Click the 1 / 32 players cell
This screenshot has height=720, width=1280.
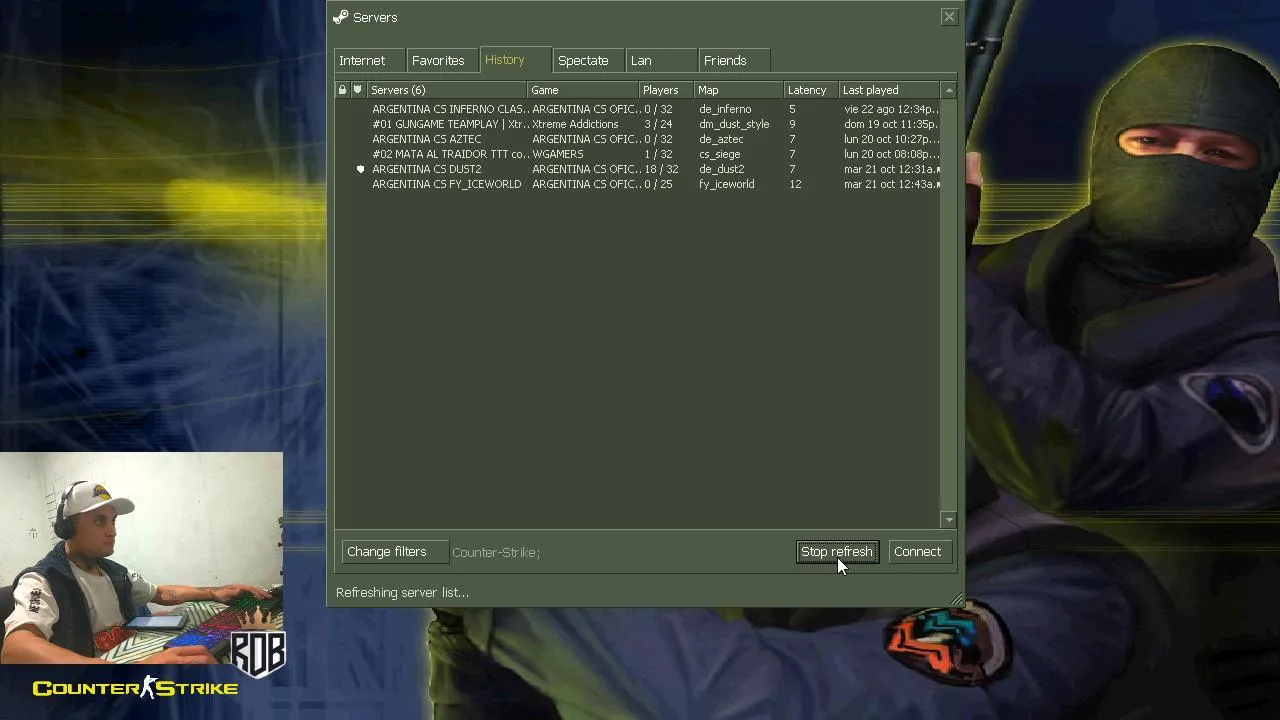(658, 154)
